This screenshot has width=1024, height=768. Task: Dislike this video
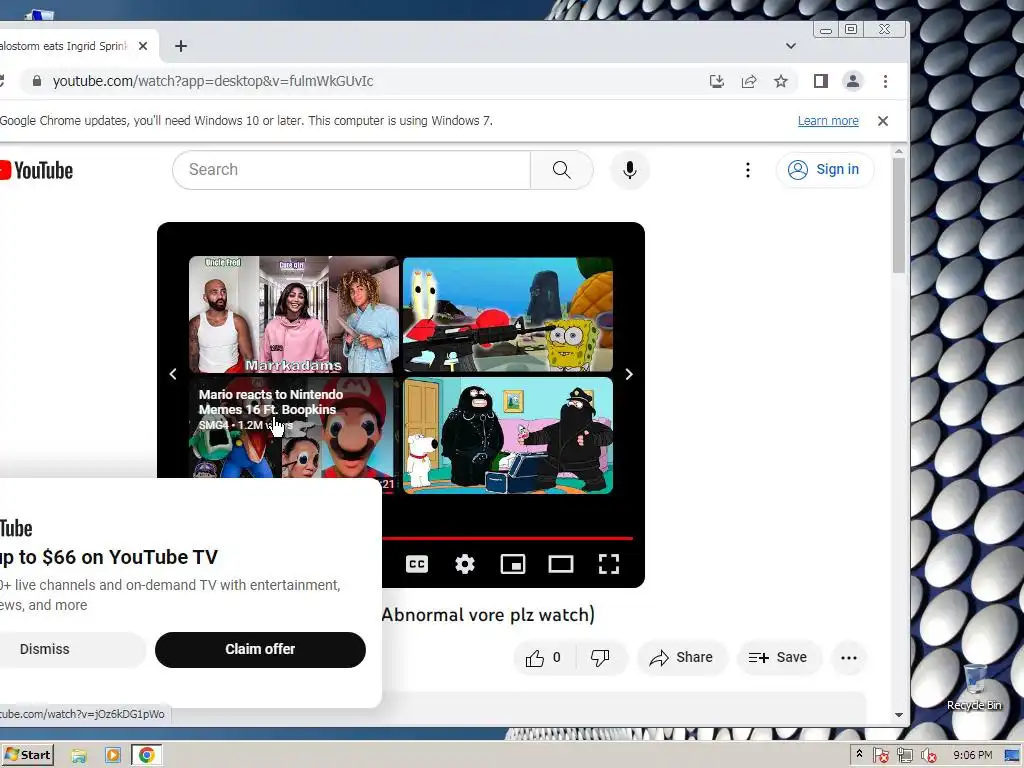point(601,658)
